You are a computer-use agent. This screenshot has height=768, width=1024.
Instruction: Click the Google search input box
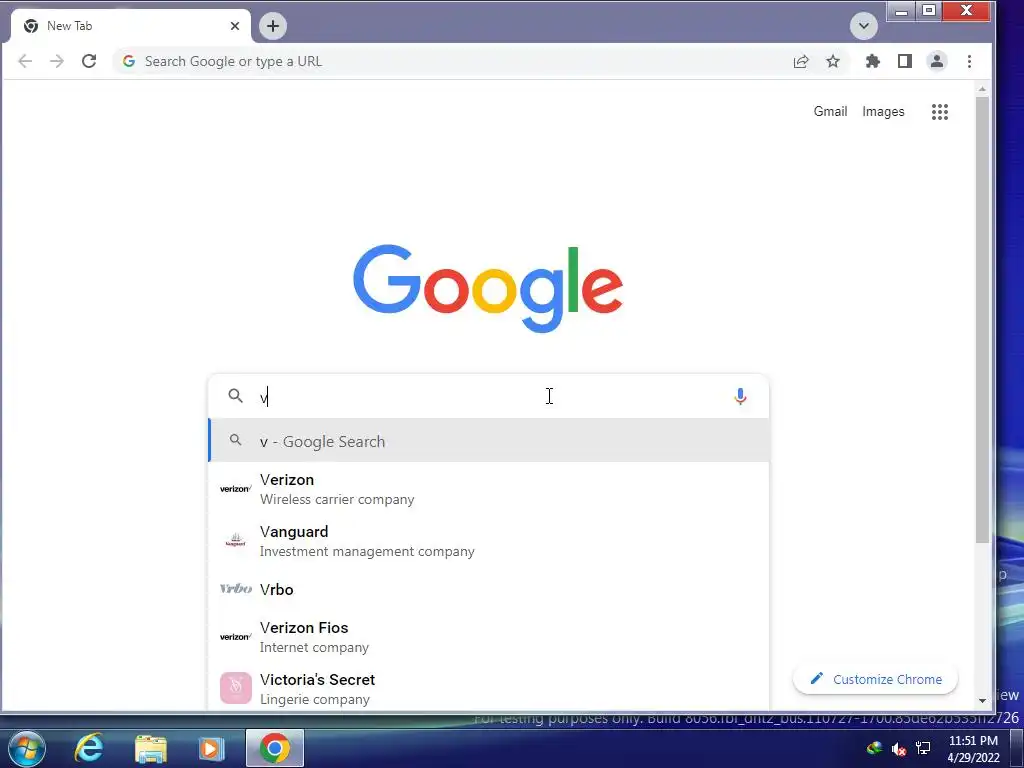click(x=488, y=396)
